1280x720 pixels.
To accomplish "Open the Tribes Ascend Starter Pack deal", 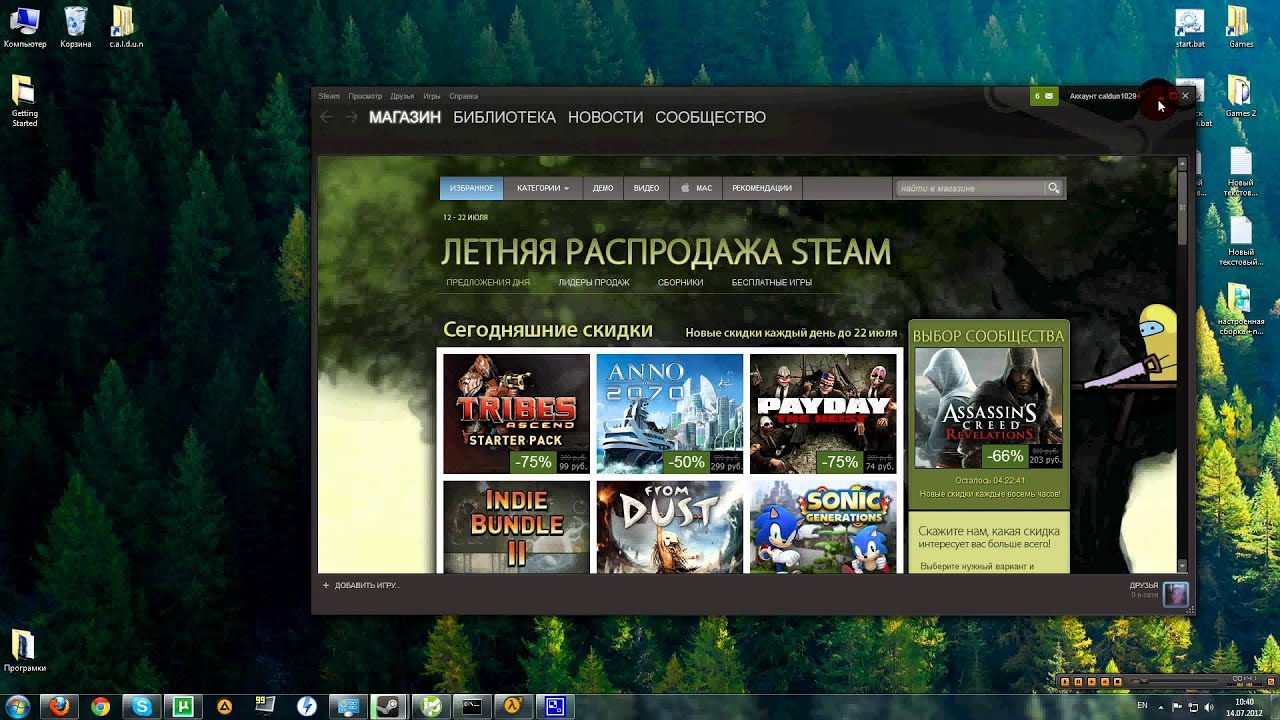I will pos(516,413).
